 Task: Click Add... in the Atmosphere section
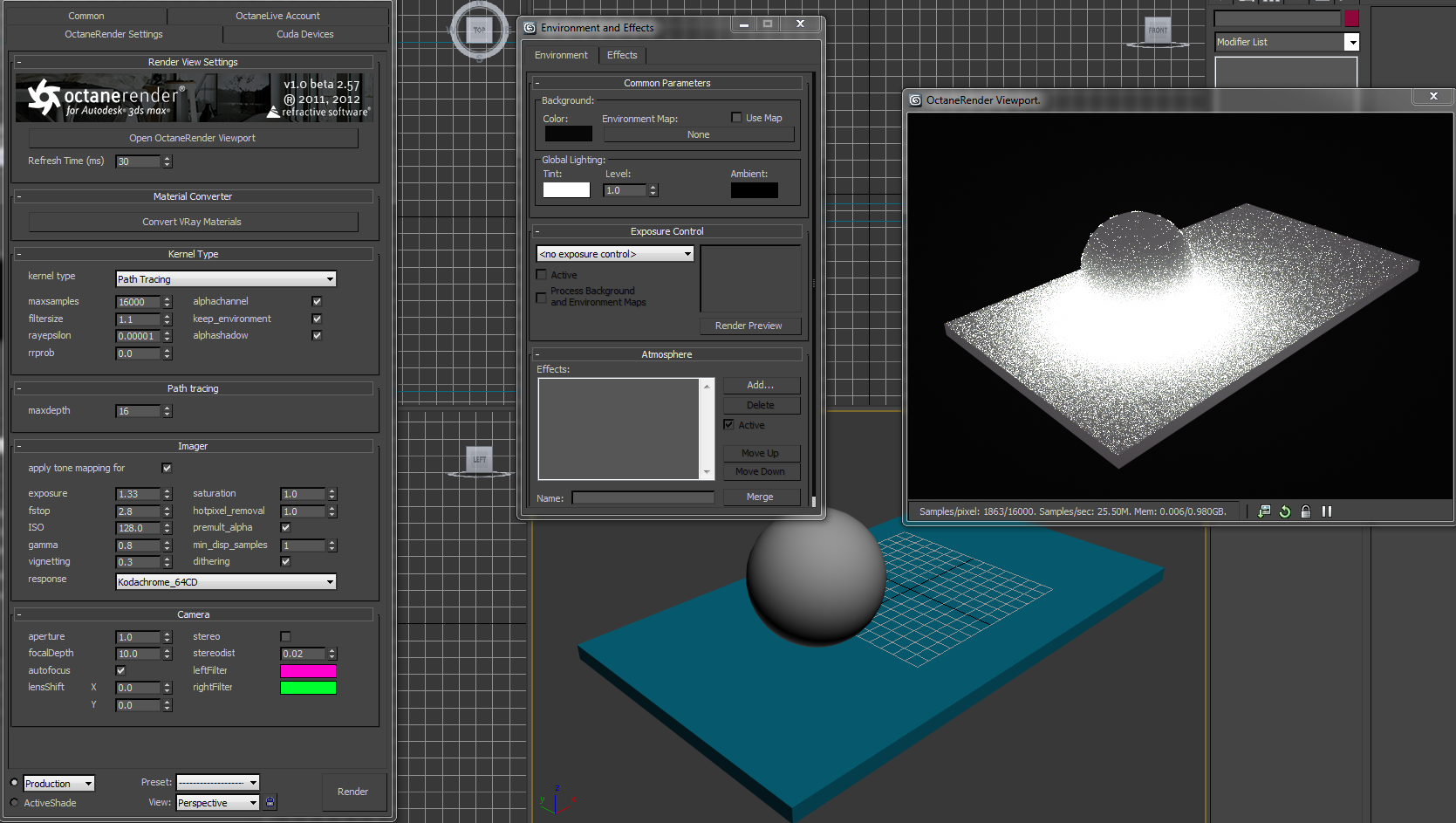tap(761, 385)
